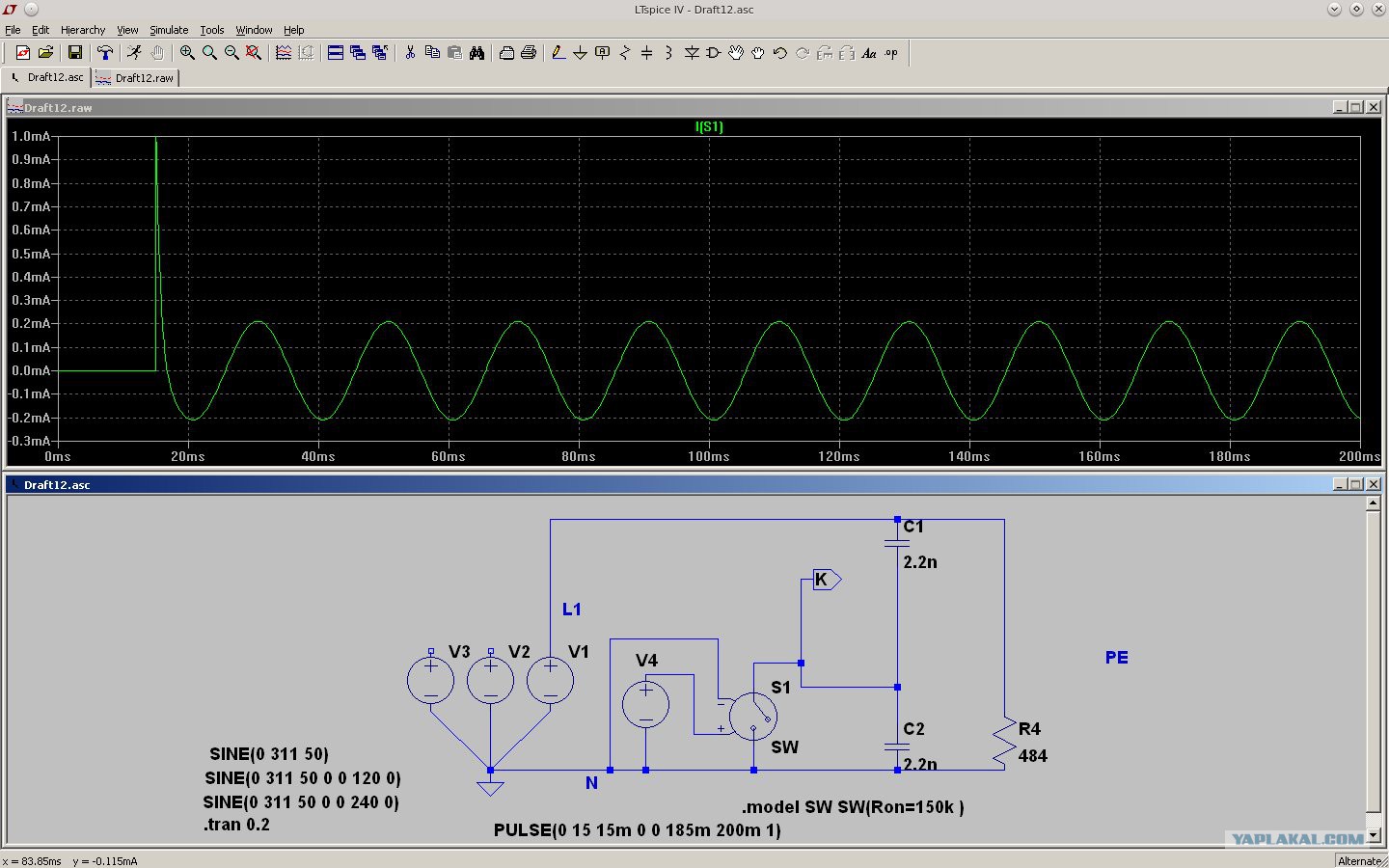This screenshot has height=868, width=1389.
Task: Click the Zoom in magnifier icon
Action: (187, 53)
